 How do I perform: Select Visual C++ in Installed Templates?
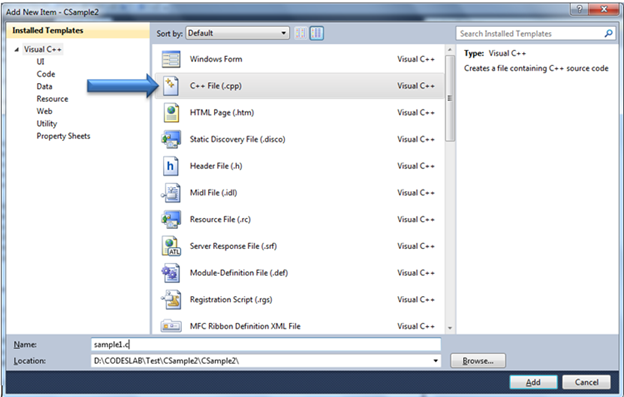coord(43,49)
